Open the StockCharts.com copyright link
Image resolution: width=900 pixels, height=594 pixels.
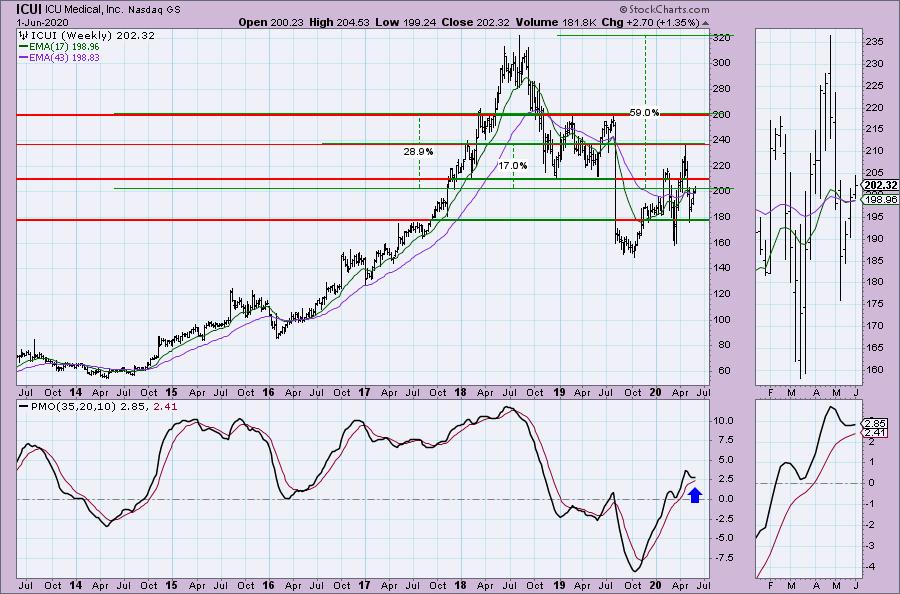click(664, 9)
